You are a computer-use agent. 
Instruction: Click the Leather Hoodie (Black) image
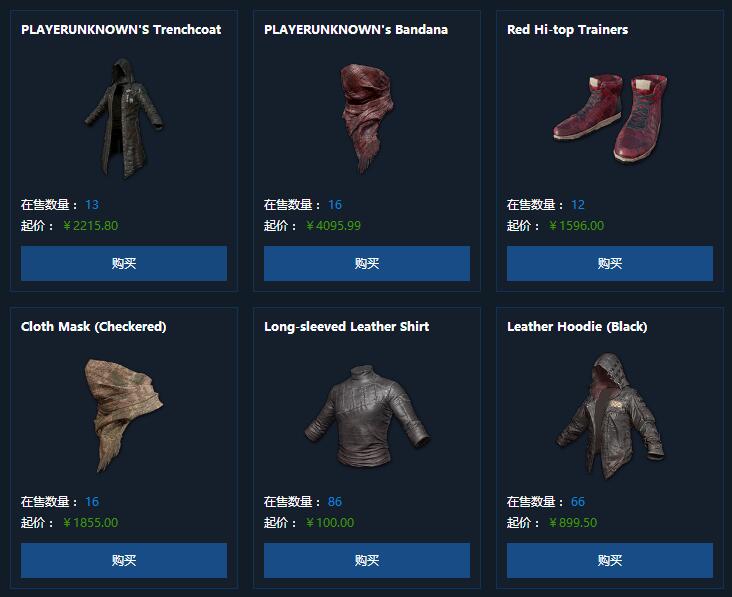pos(610,415)
